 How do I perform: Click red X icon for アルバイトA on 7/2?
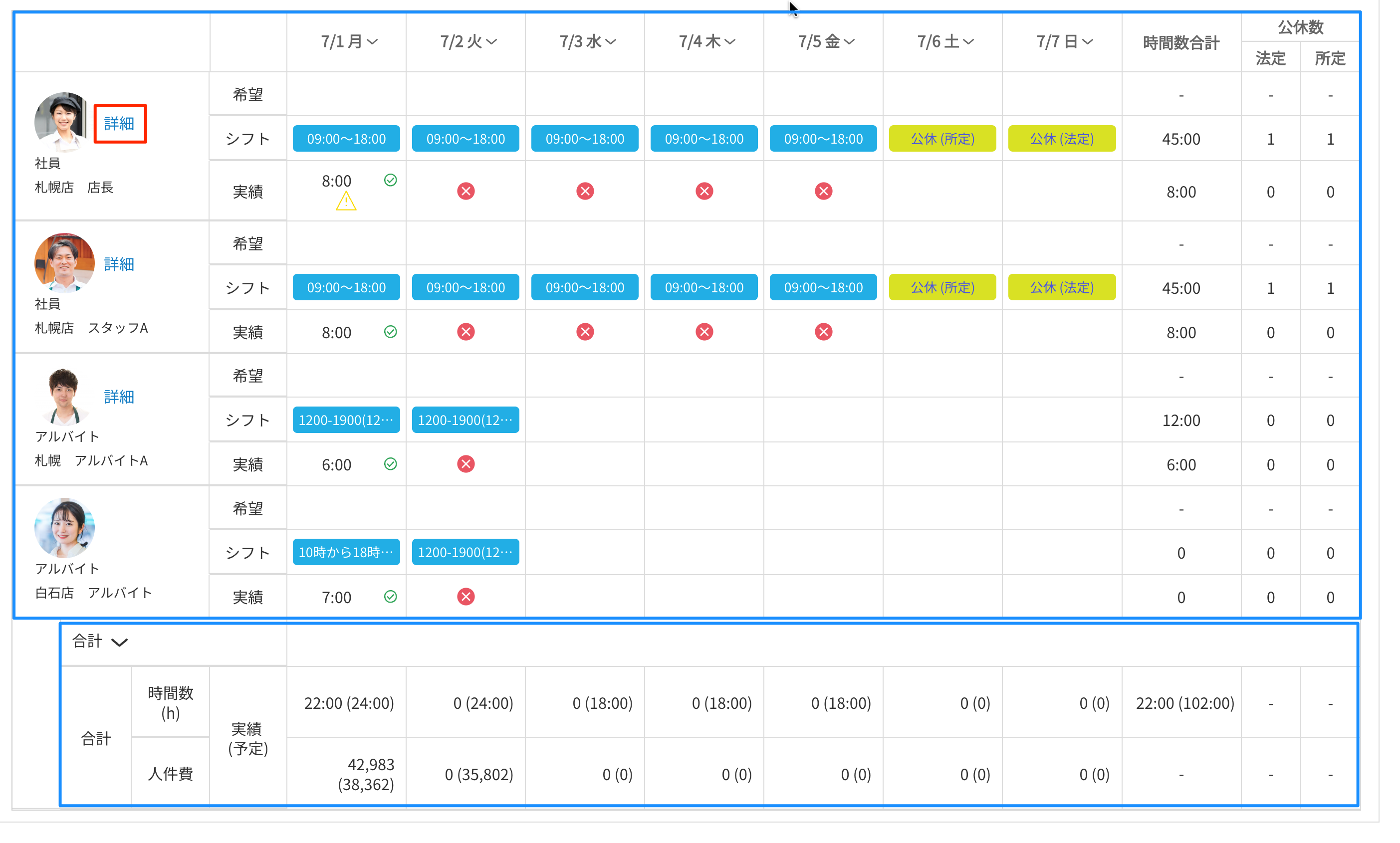point(466,464)
